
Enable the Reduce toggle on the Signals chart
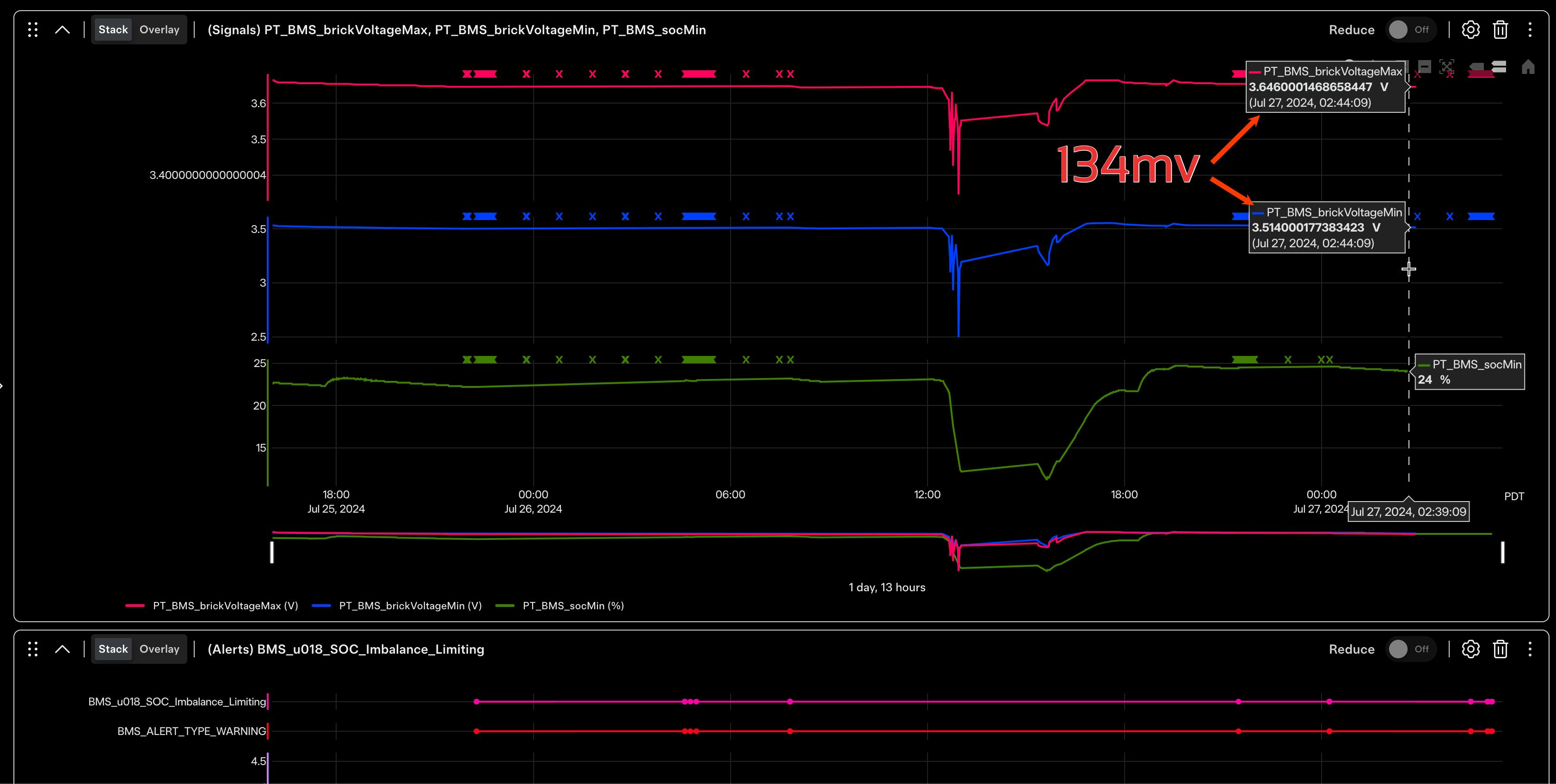click(x=1411, y=29)
